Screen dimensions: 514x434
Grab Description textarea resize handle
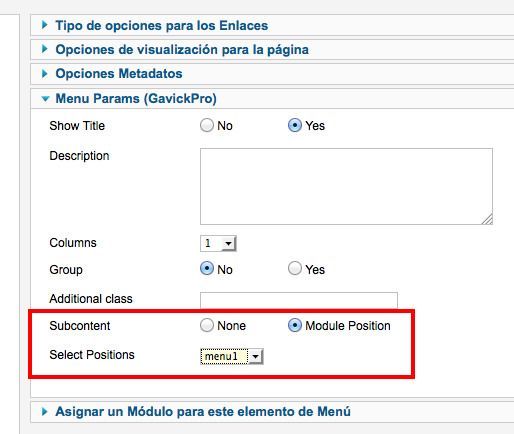(487, 219)
